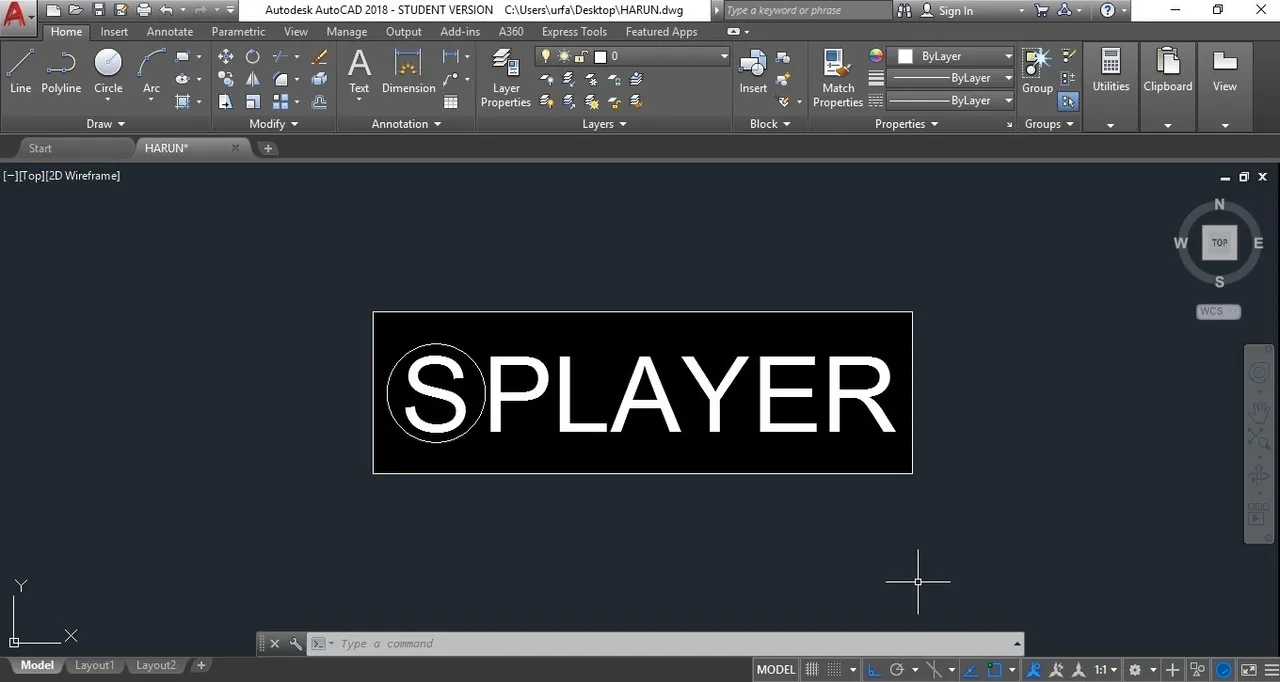The width and height of the screenshot is (1280, 682).
Task: Click the Insert block tool
Action: click(753, 71)
